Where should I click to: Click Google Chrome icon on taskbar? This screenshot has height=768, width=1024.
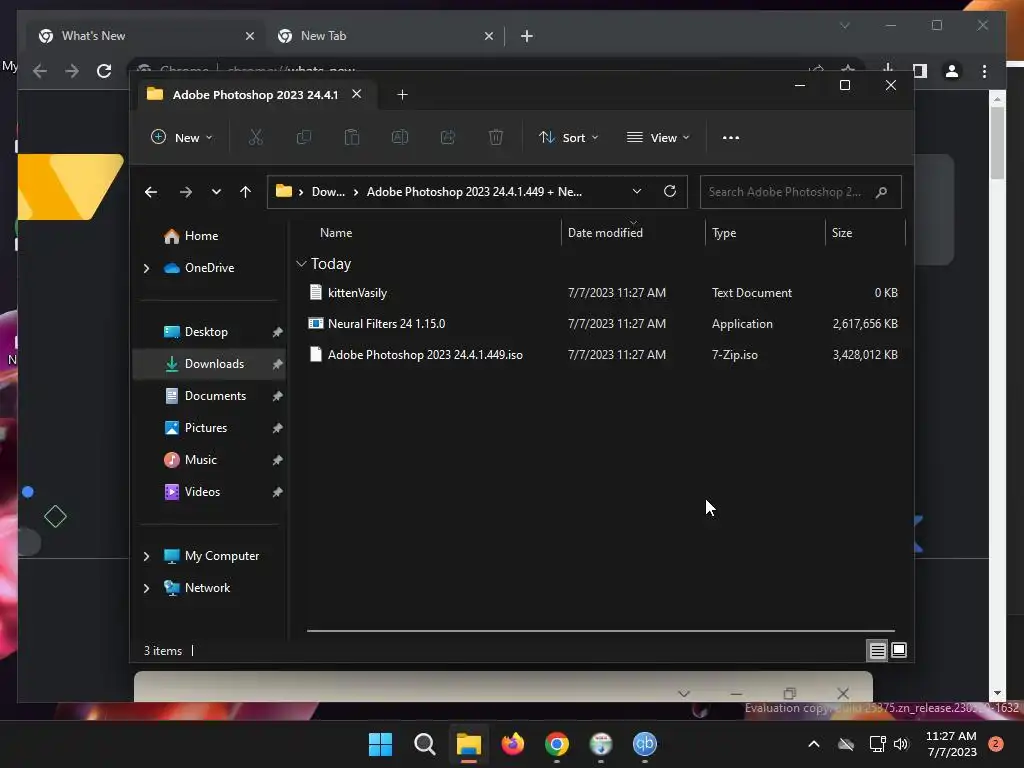(556, 744)
